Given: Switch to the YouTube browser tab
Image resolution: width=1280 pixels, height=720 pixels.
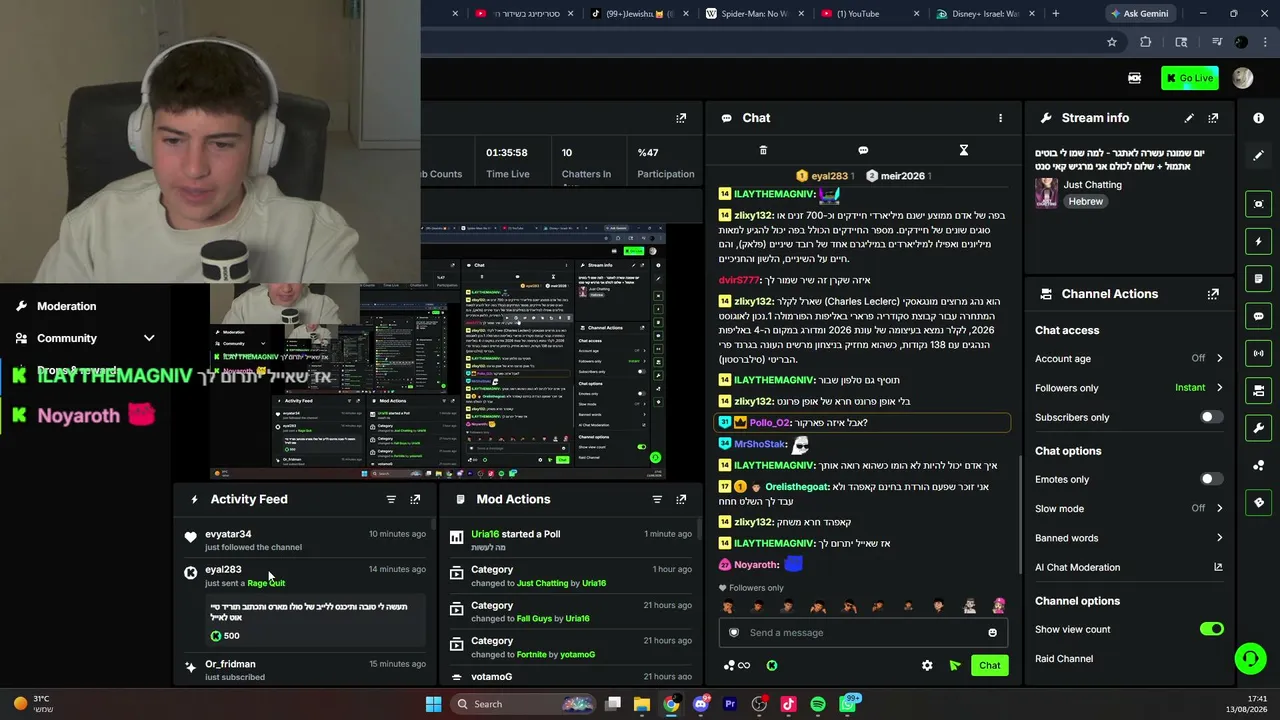Looking at the screenshot, I should coord(868,14).
